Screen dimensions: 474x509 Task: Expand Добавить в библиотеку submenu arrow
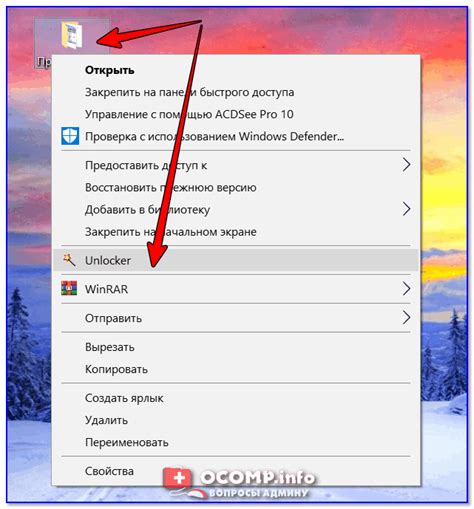click(406, 209)
